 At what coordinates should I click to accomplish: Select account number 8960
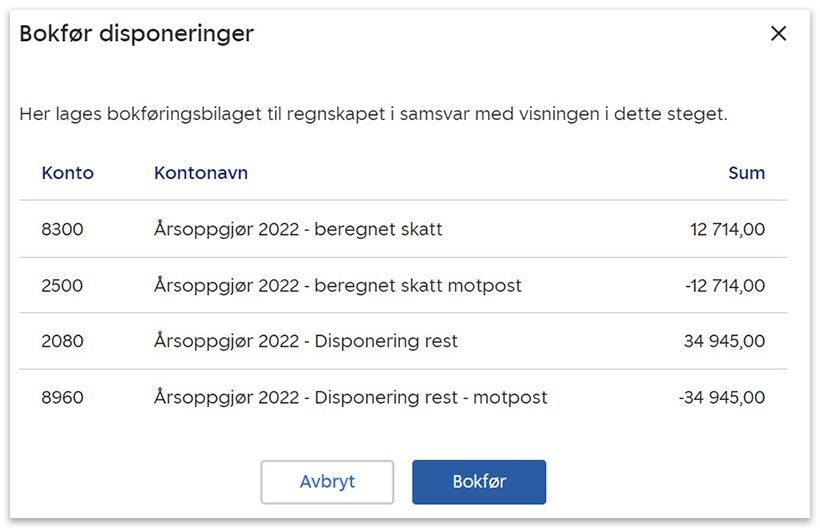coord(63,398)
